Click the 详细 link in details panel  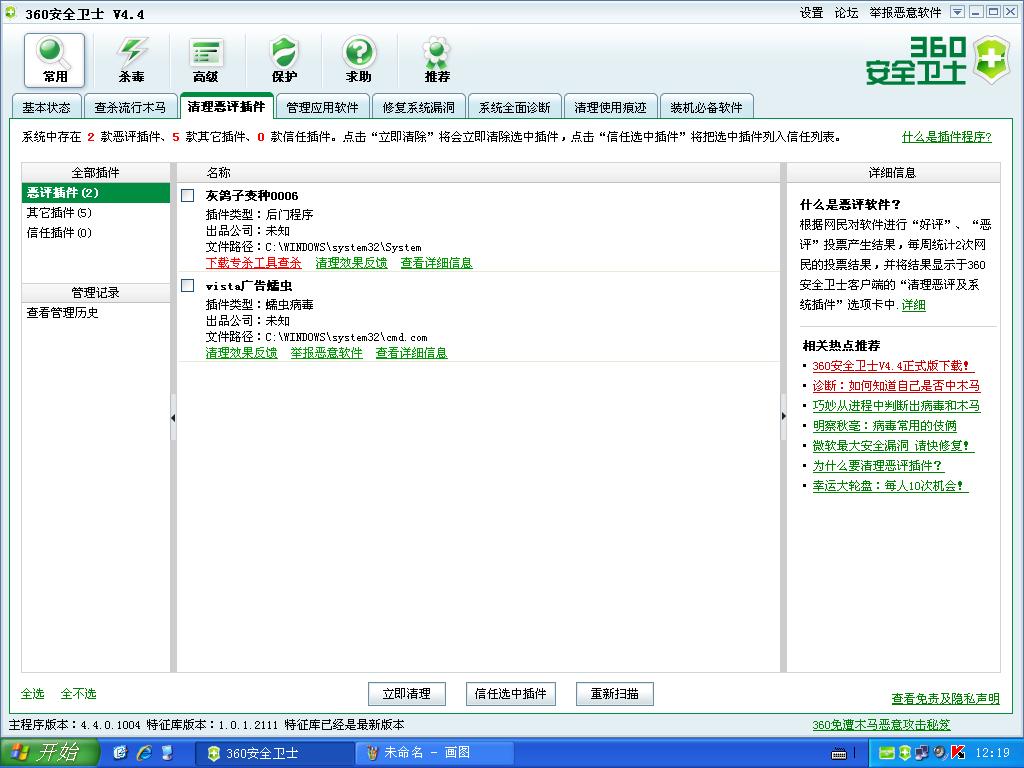click(x=914, y=305)
